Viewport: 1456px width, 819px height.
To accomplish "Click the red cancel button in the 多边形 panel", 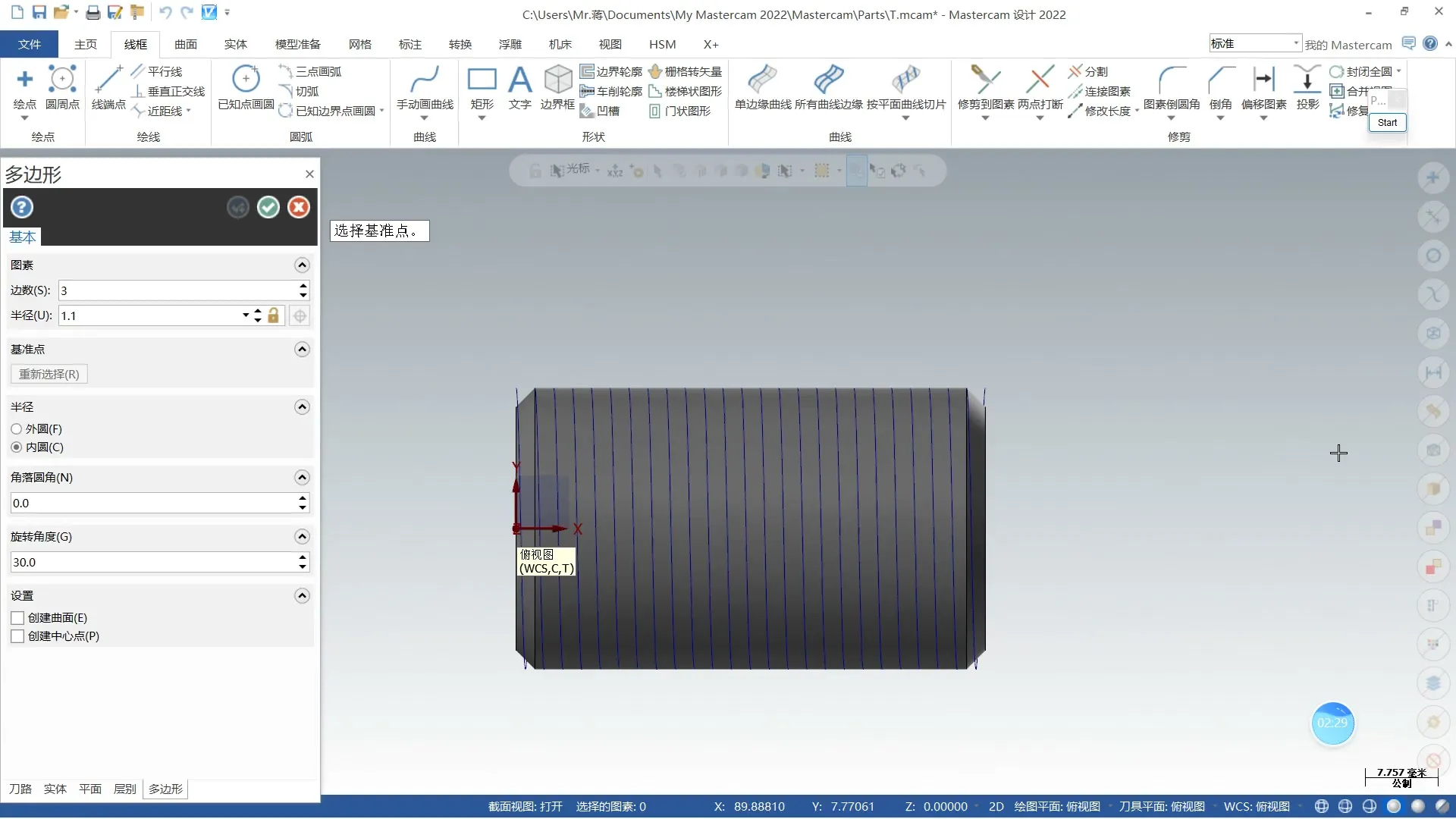I will click(299, 207).
